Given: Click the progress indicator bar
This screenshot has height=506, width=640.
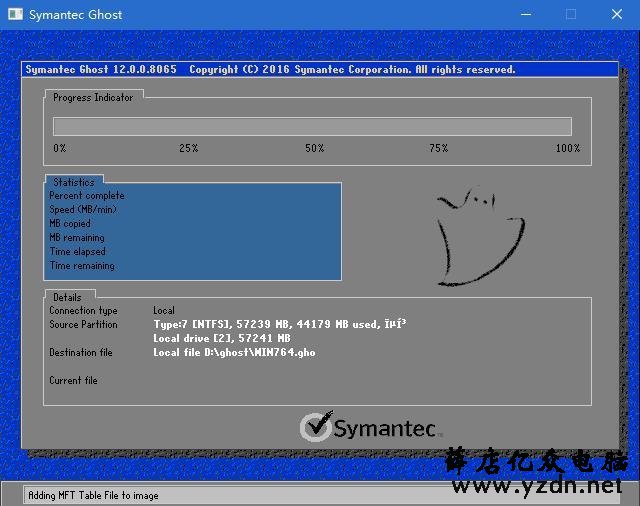Looking at the screenshot, I should click(312, 126).
